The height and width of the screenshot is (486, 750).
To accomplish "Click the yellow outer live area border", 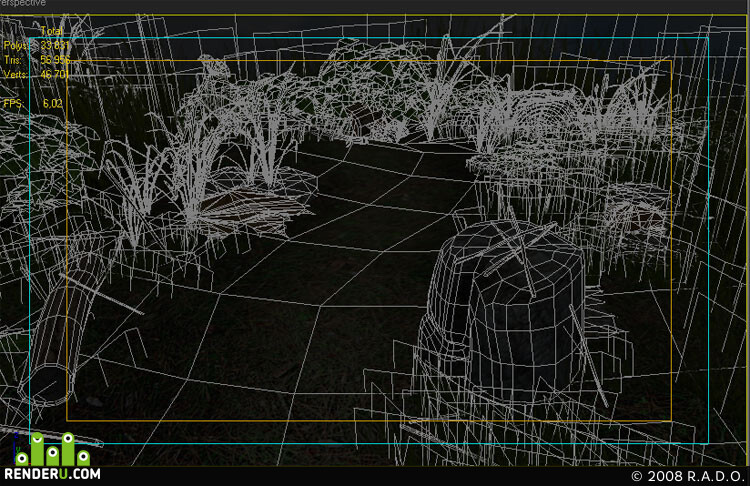I will [x=373, y=15].
